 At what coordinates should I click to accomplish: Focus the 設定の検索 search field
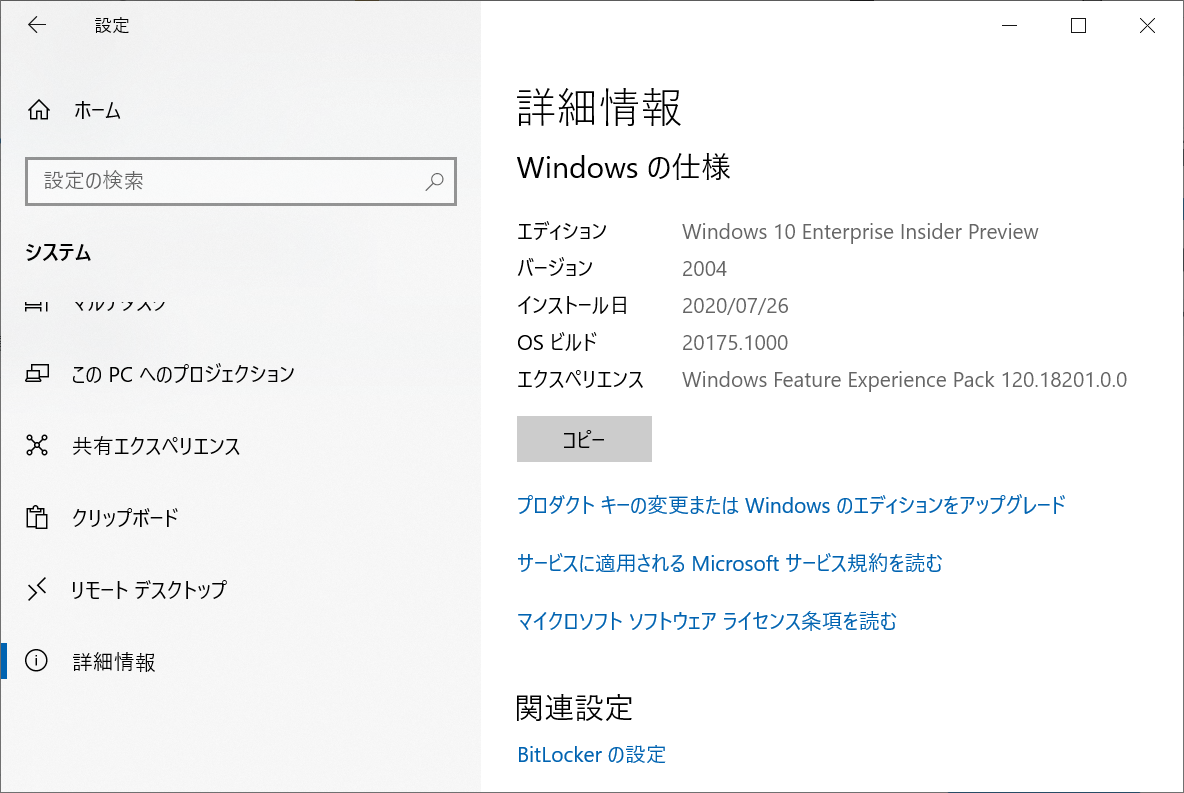pos(241,181)
